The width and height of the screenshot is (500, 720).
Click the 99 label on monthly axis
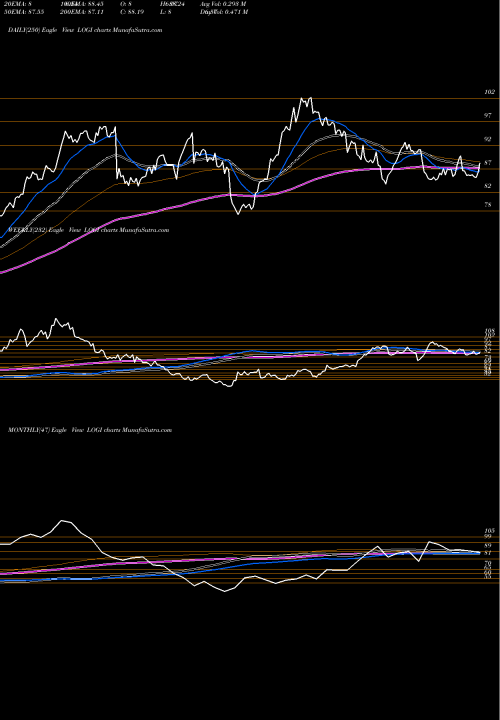(x=488, y=536)
